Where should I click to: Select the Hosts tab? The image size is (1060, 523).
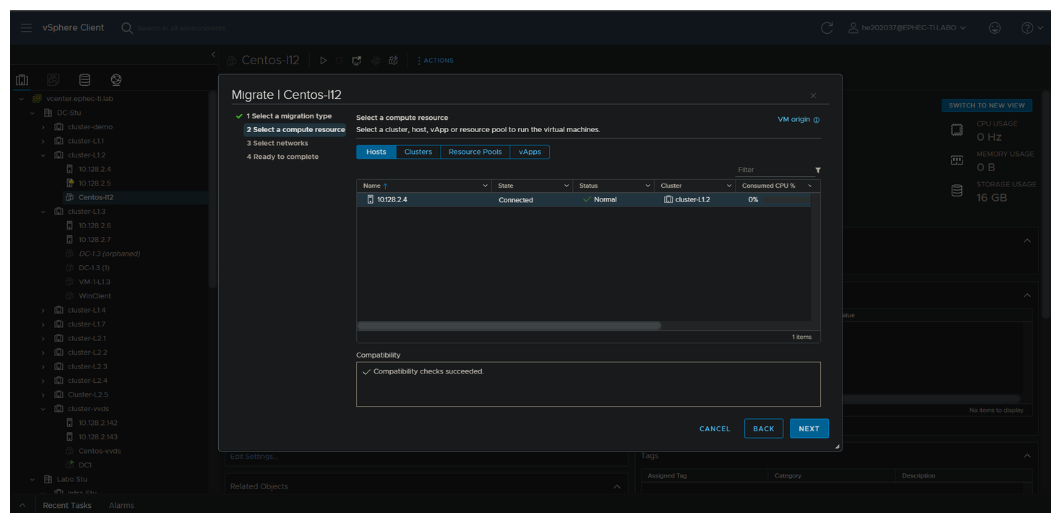376,152
